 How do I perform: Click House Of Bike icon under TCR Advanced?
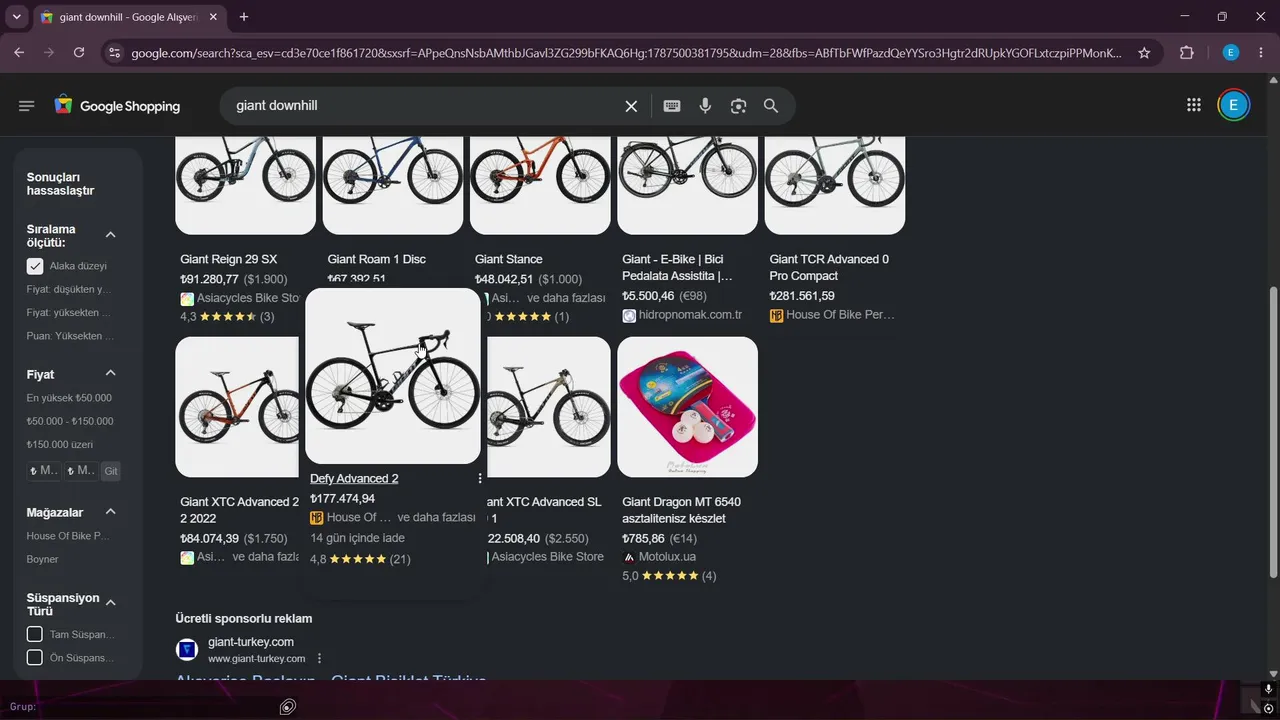pyautogui.click(x=776, y=315)
